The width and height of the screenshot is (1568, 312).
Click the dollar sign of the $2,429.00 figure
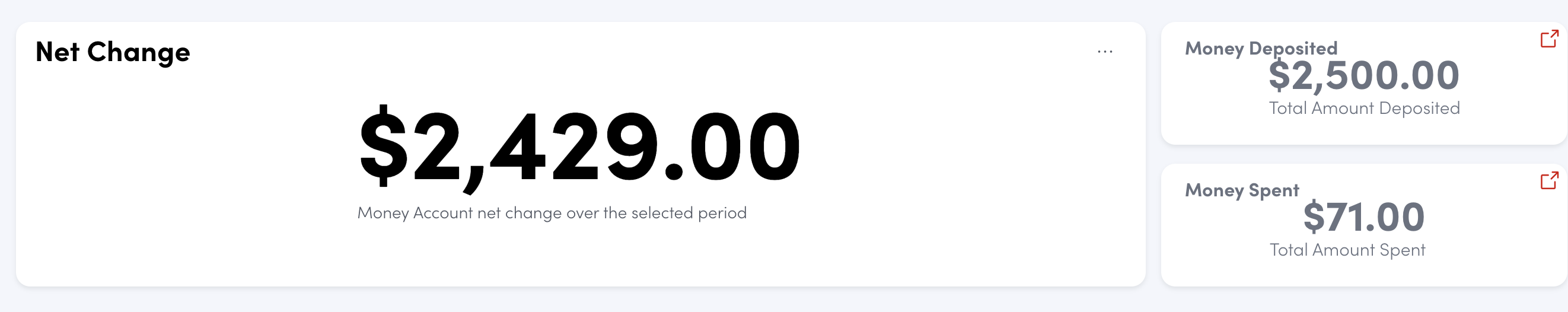383,147
